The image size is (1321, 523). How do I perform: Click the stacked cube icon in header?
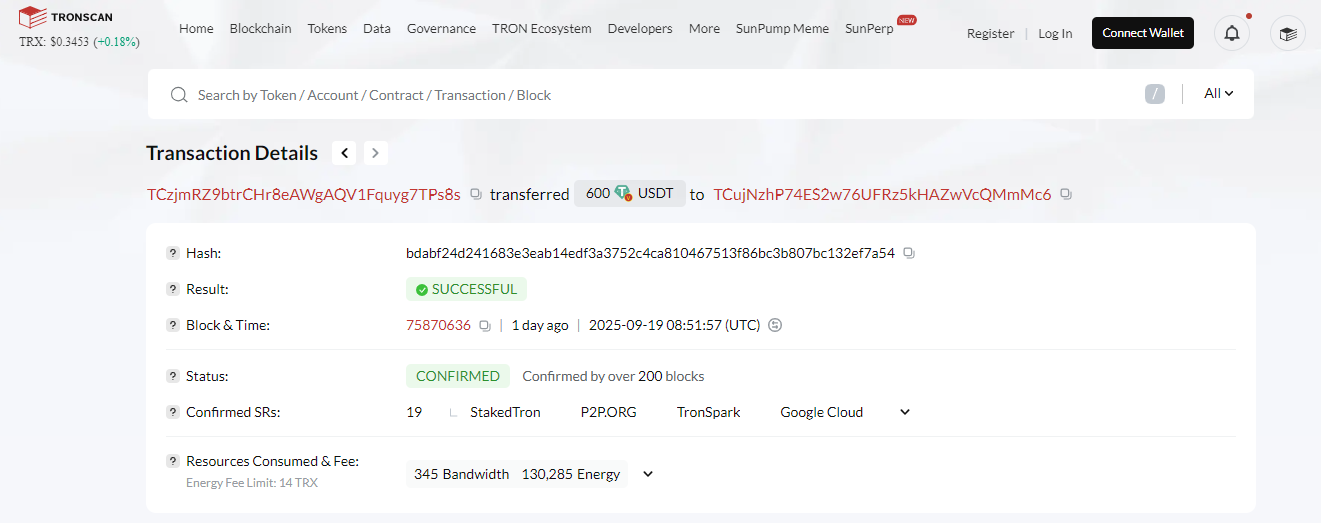[x=1288, y=33]
